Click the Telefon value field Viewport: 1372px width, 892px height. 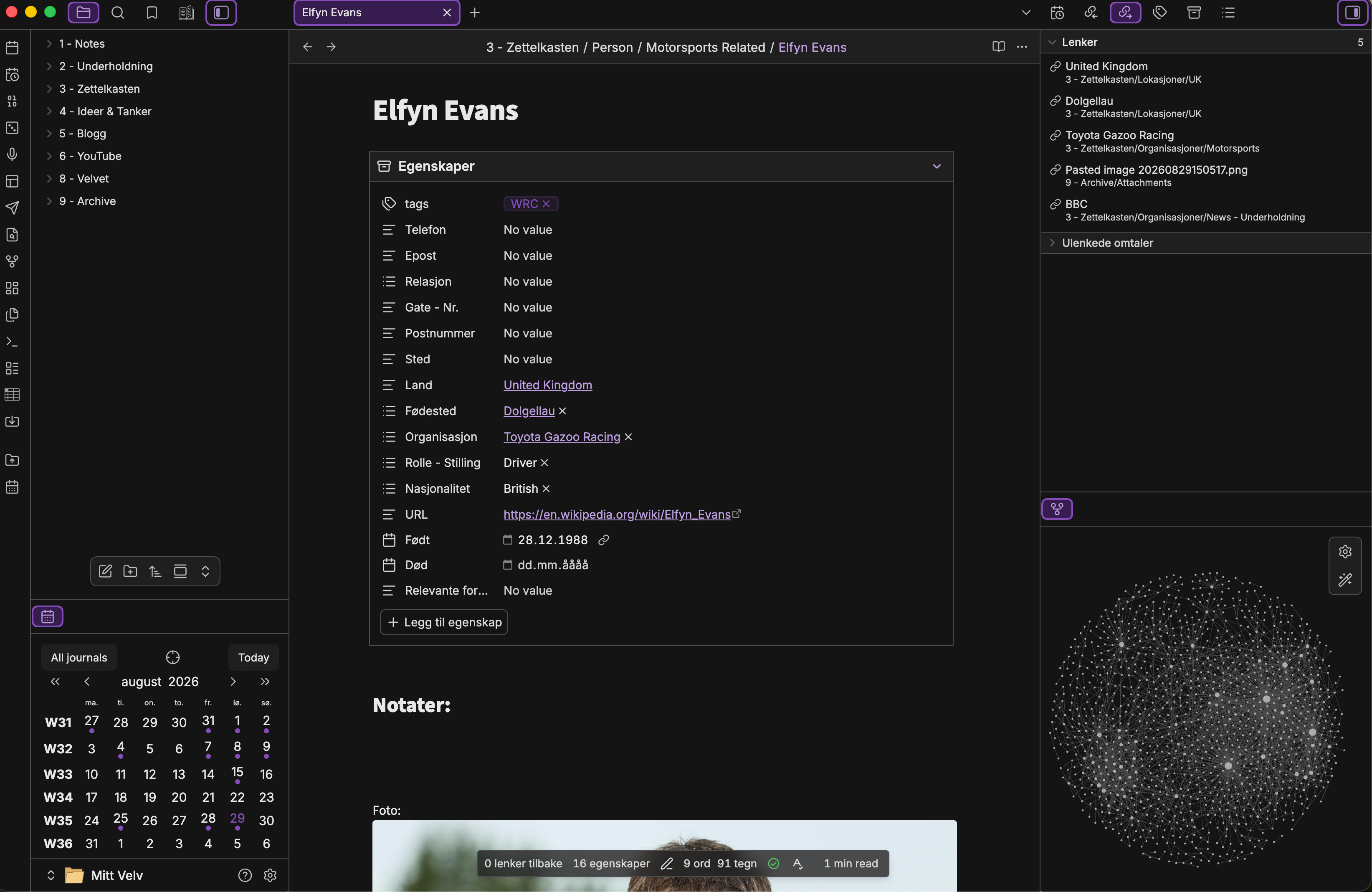(x=527, y=230)
